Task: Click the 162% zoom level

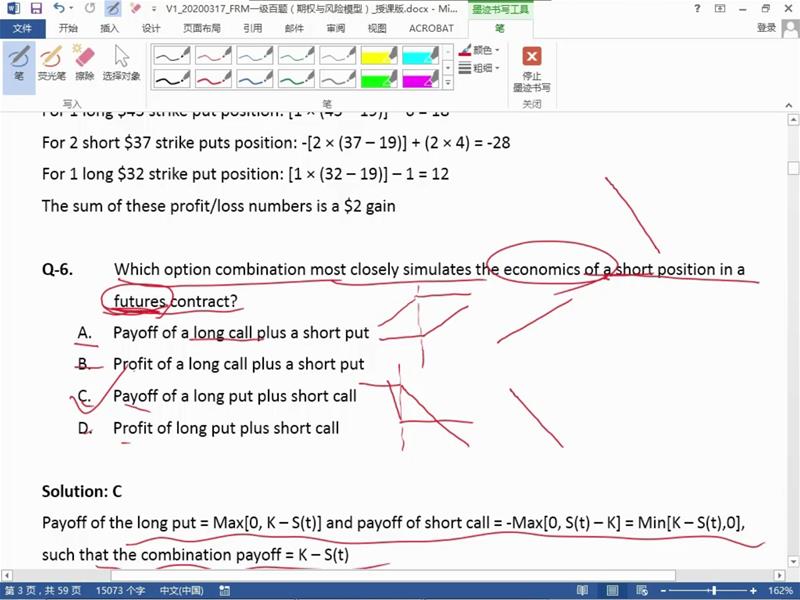Action: 781,591
